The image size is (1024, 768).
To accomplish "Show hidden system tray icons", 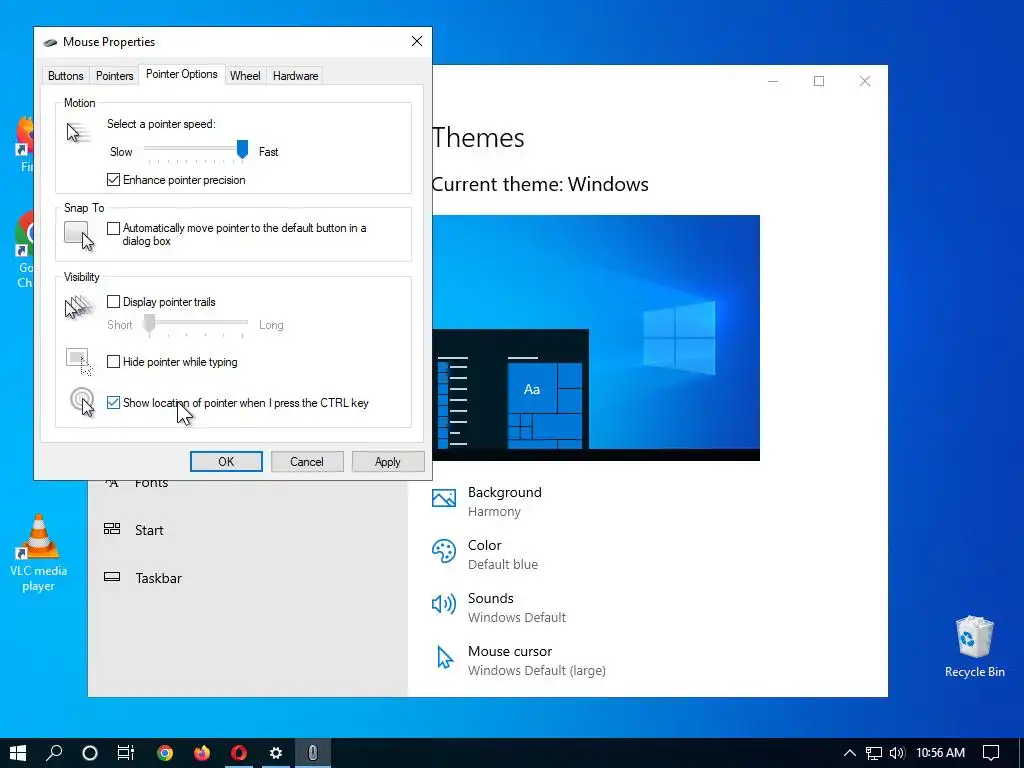I will 850,753.
